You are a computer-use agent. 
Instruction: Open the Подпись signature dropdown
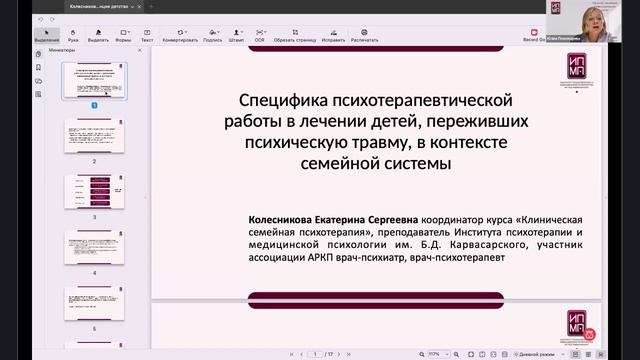pos(213,36)
